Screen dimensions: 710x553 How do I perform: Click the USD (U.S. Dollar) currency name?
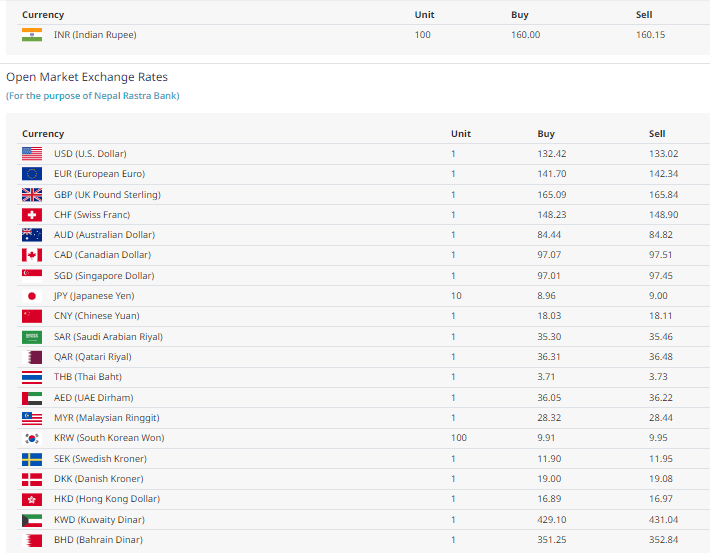coord(90,154)
